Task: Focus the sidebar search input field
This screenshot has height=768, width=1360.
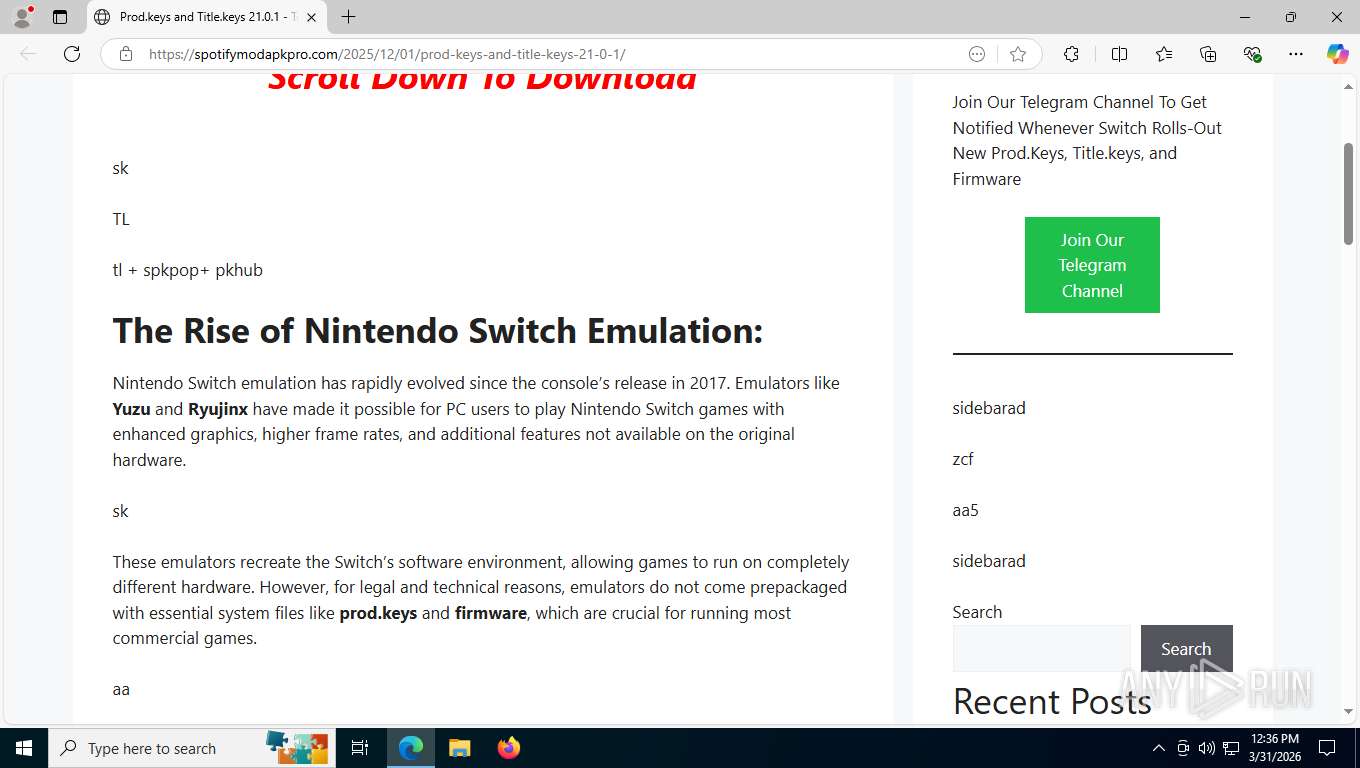Action: pyautogui.click(x=1041, y=649)
